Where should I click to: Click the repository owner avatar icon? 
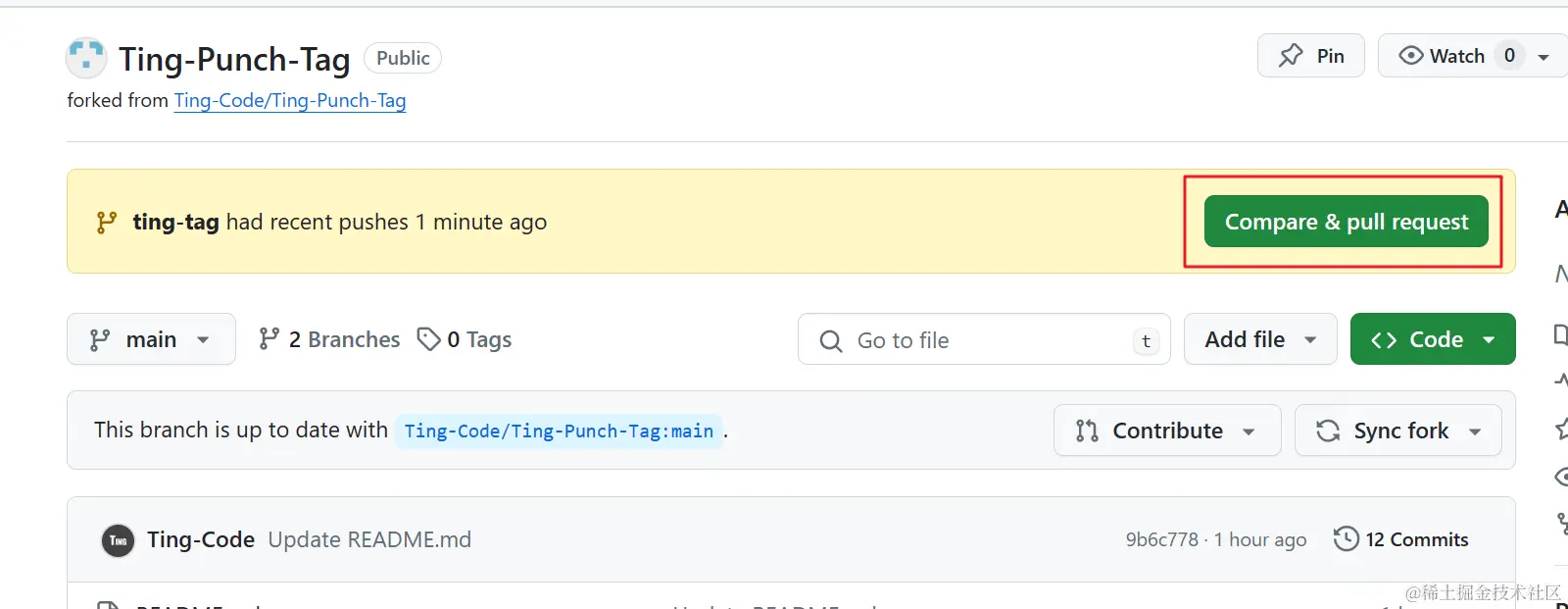(86, 58)
